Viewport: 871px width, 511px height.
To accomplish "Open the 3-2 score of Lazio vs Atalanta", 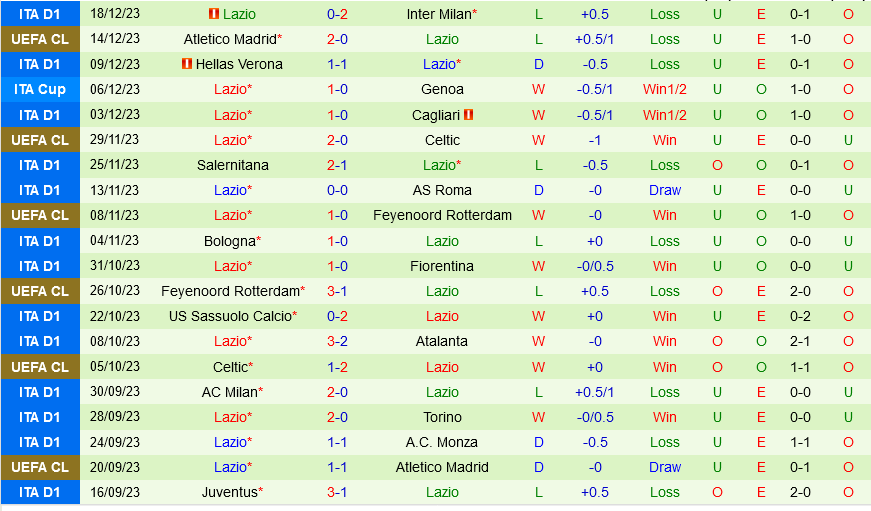I will (337, 341).
